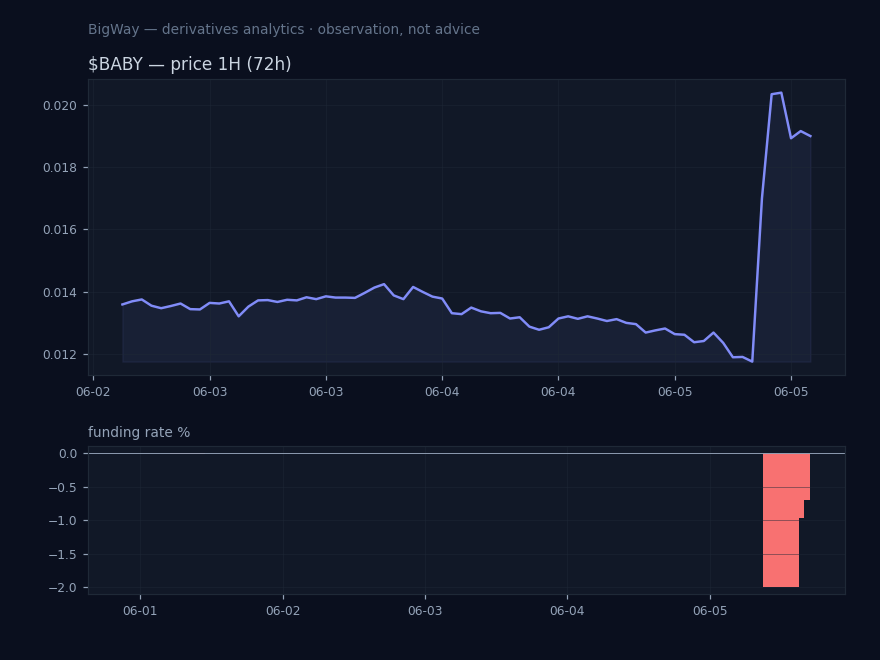Click the 0.018 price axis label

coord(59,168)
